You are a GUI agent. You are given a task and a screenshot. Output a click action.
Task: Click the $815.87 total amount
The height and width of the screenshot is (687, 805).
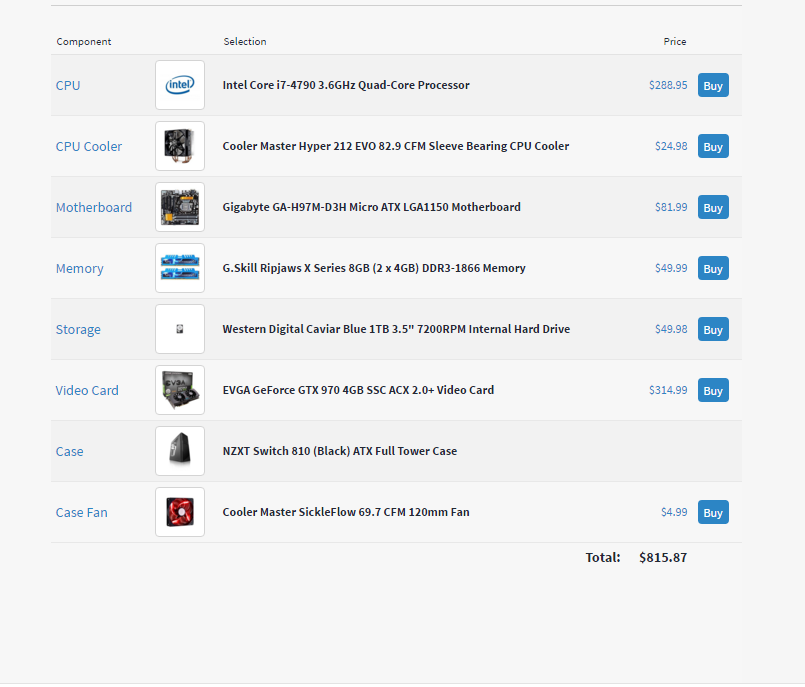pyautogui.click(x=663, y=558)
